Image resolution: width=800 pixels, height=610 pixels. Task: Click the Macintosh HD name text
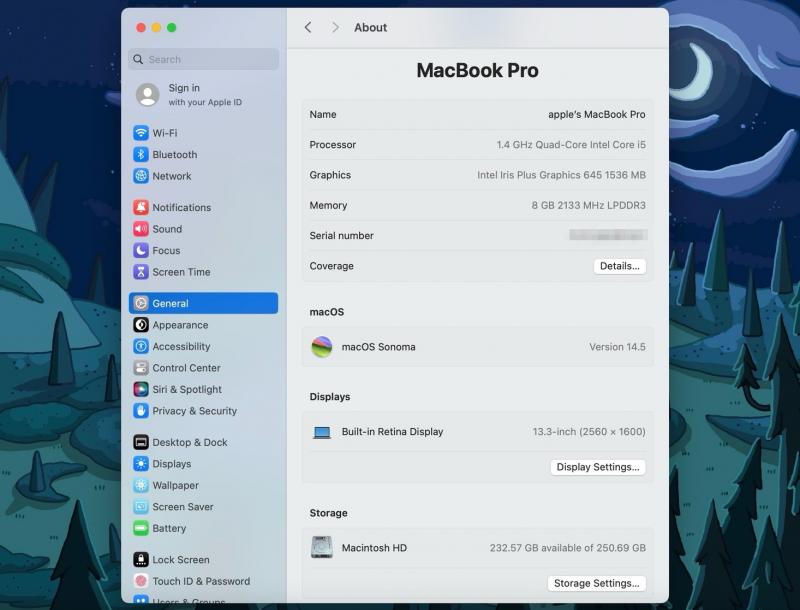(x=374, y=548)
